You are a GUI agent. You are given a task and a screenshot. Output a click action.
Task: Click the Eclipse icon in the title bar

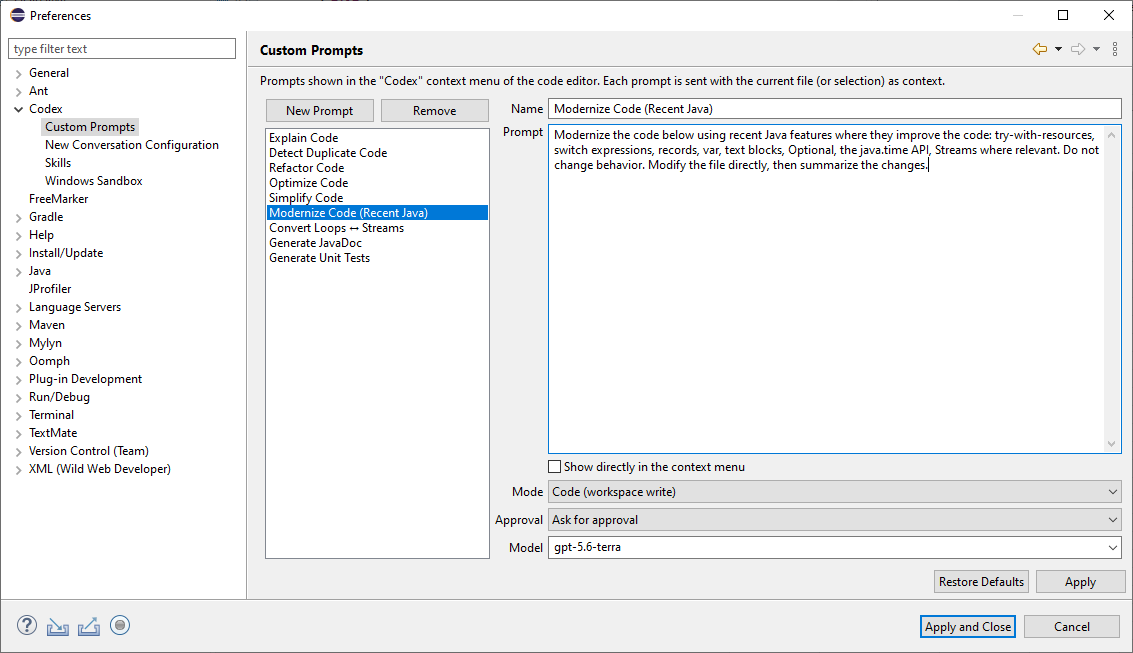click(17, 15)
